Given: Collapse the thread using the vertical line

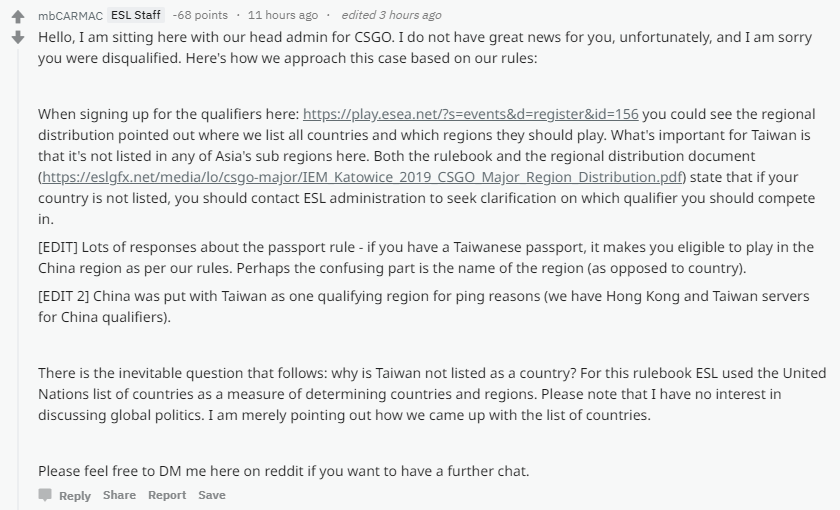Looking at the screenshot, I should (18, 279).
